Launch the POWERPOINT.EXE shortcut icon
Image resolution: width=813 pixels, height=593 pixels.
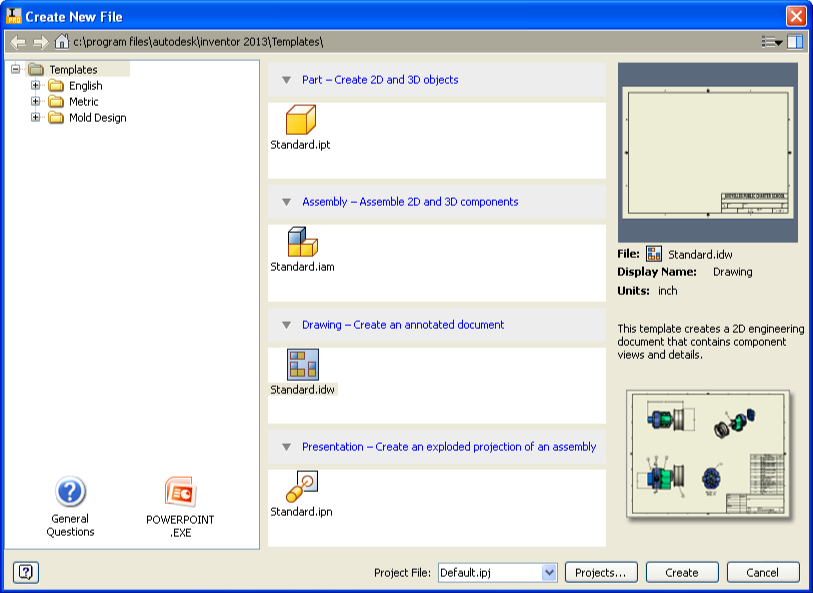tap(180, 492)
